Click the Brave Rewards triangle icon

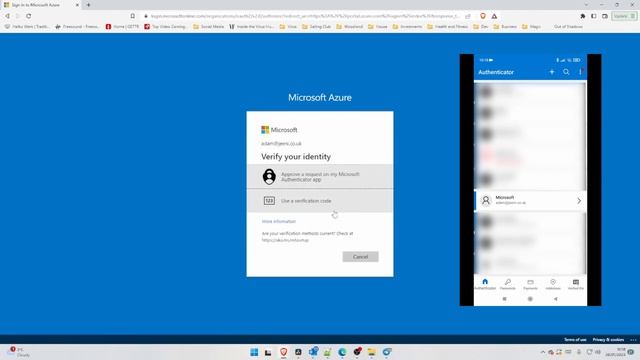click(494, 16)
